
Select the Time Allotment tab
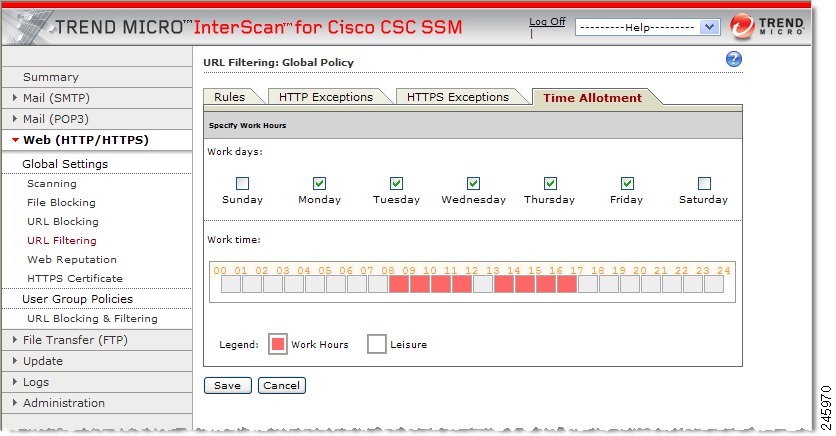point(592,98)
